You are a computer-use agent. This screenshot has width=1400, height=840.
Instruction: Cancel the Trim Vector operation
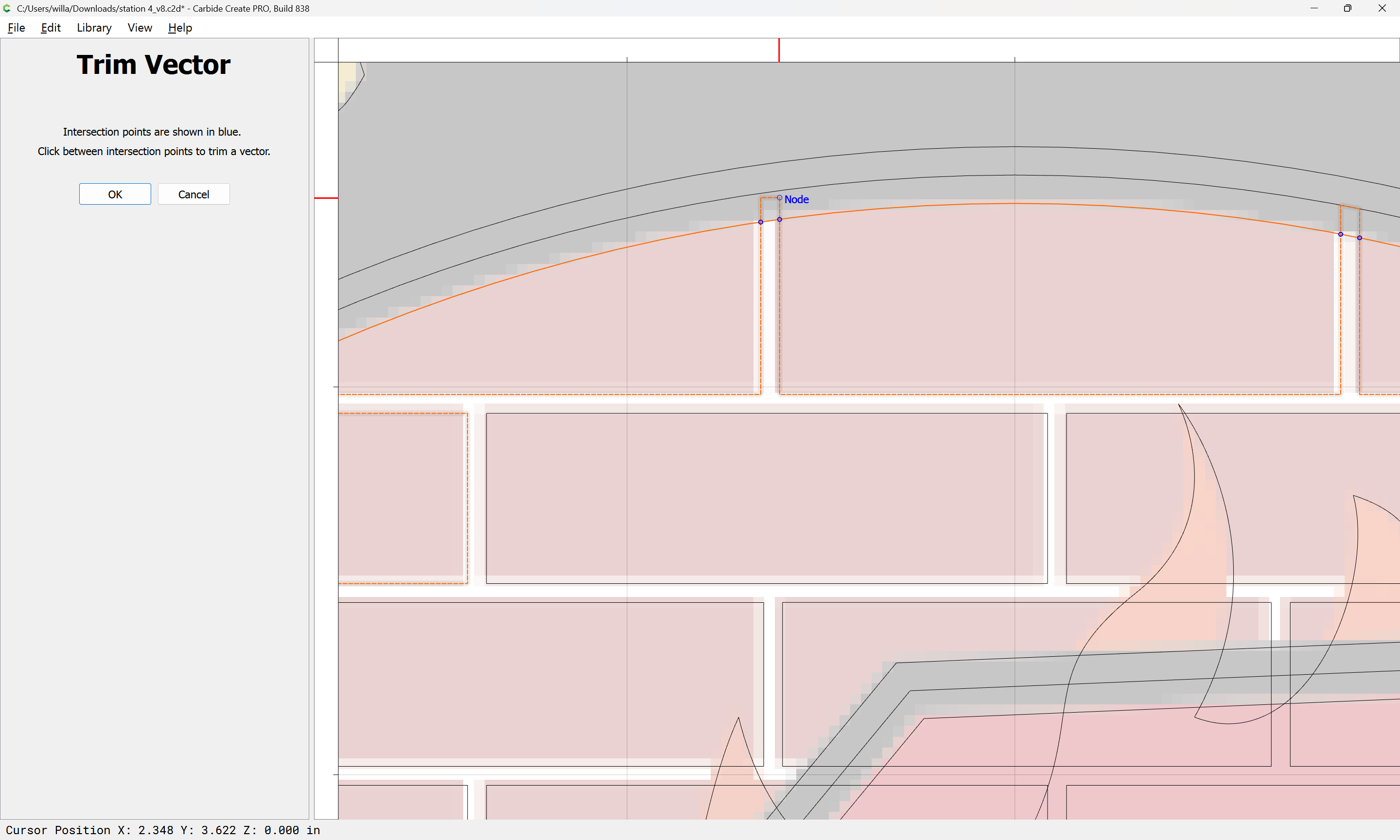(193, 194)
